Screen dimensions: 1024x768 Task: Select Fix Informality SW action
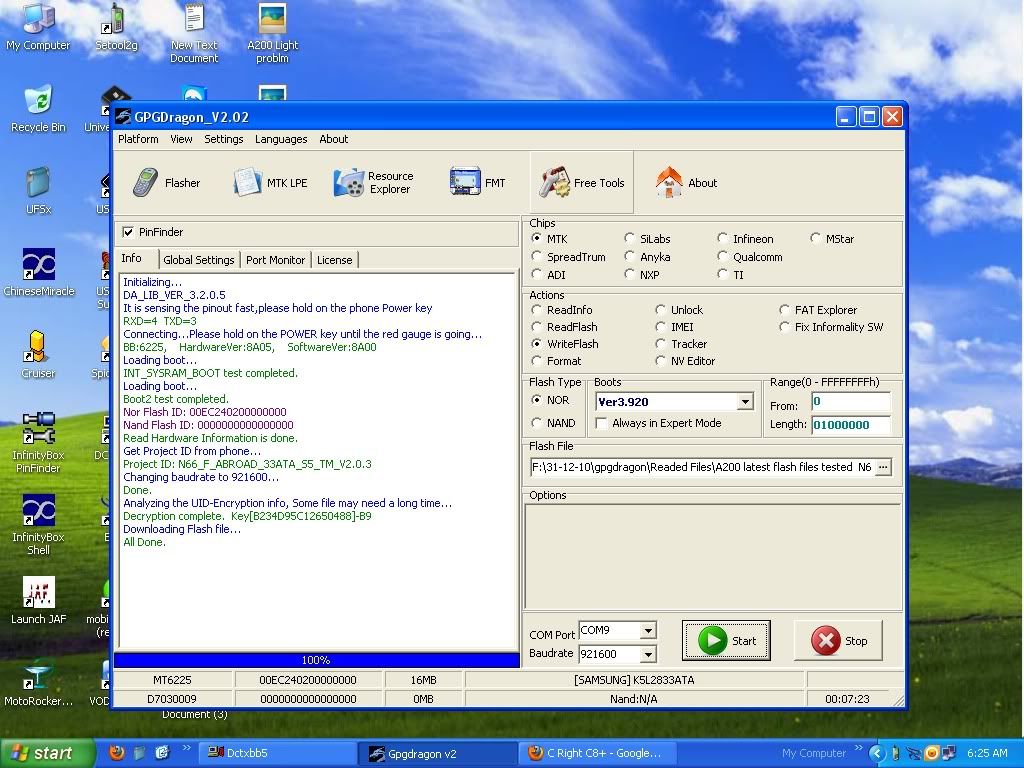[x=784, y=327]
